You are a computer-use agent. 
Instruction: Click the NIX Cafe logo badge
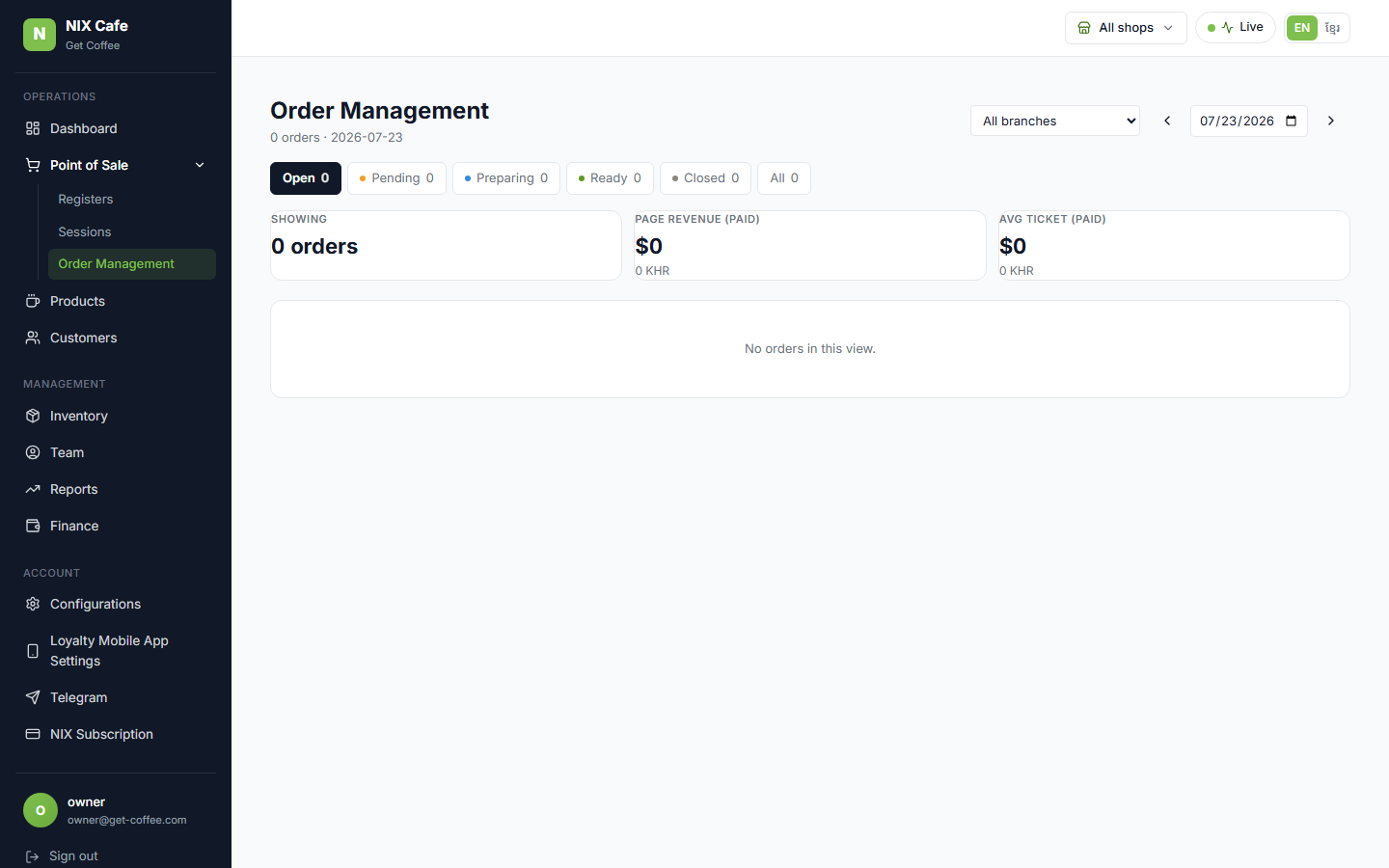[40, 34]
